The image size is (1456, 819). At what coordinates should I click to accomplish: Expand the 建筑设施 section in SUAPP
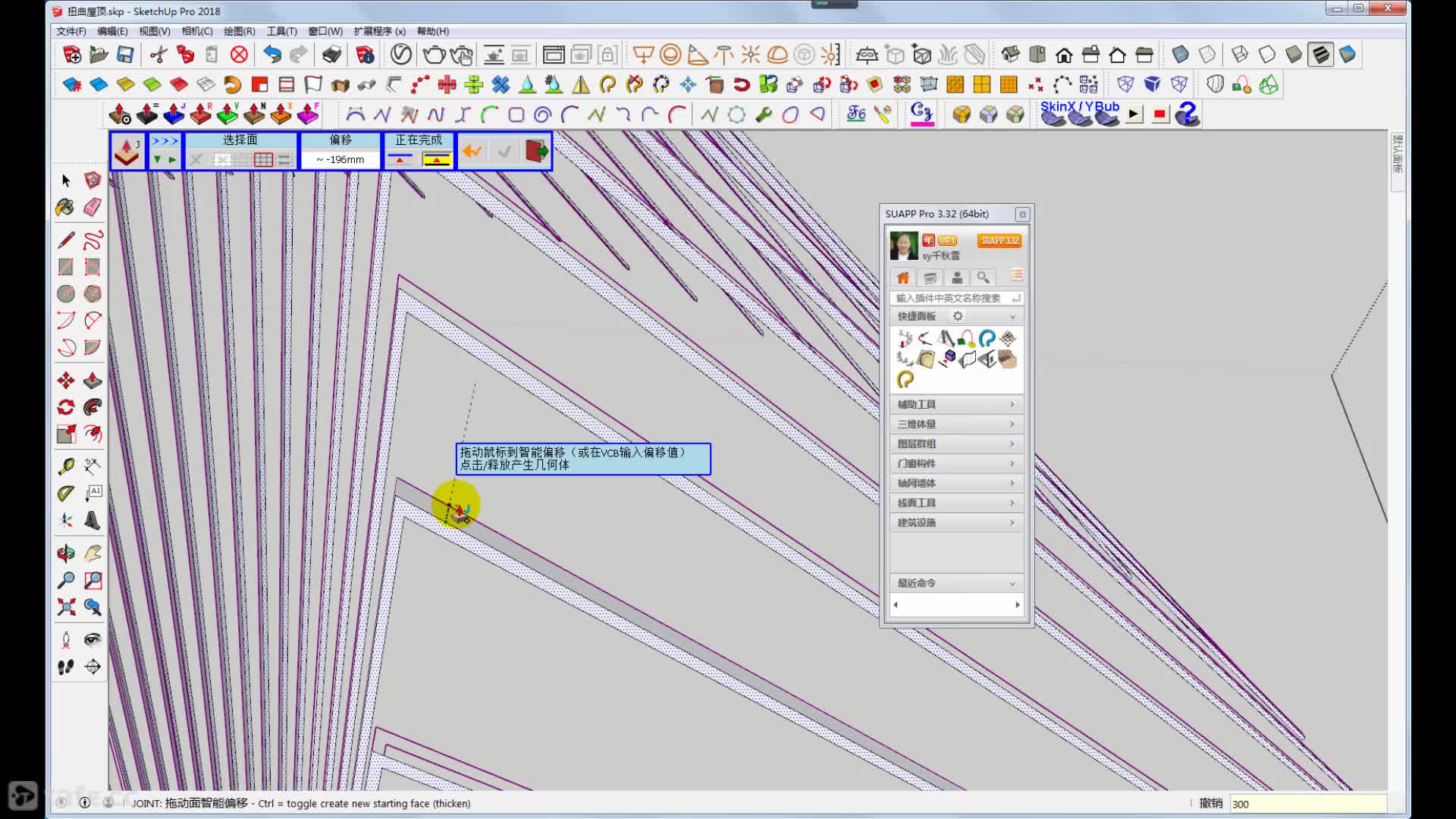click(956, 522)
